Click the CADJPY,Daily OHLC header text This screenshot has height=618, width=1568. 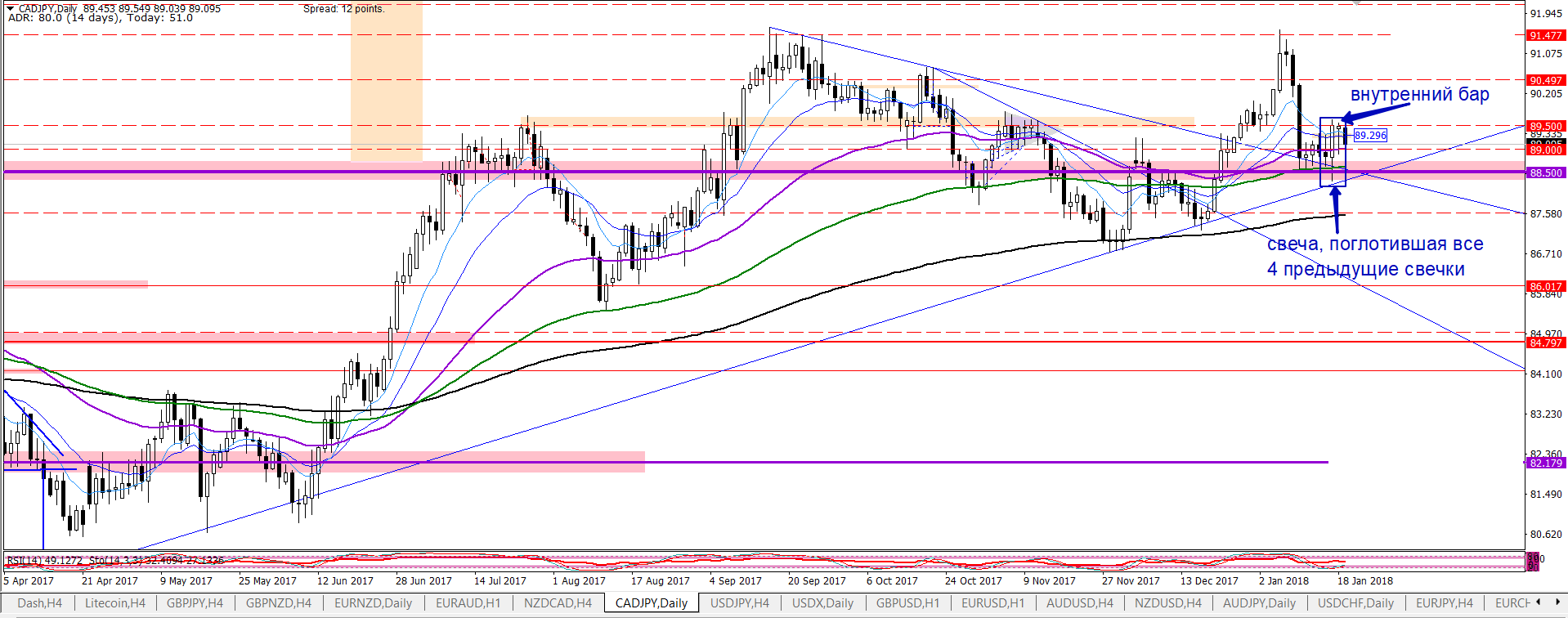tap(119, 9)
